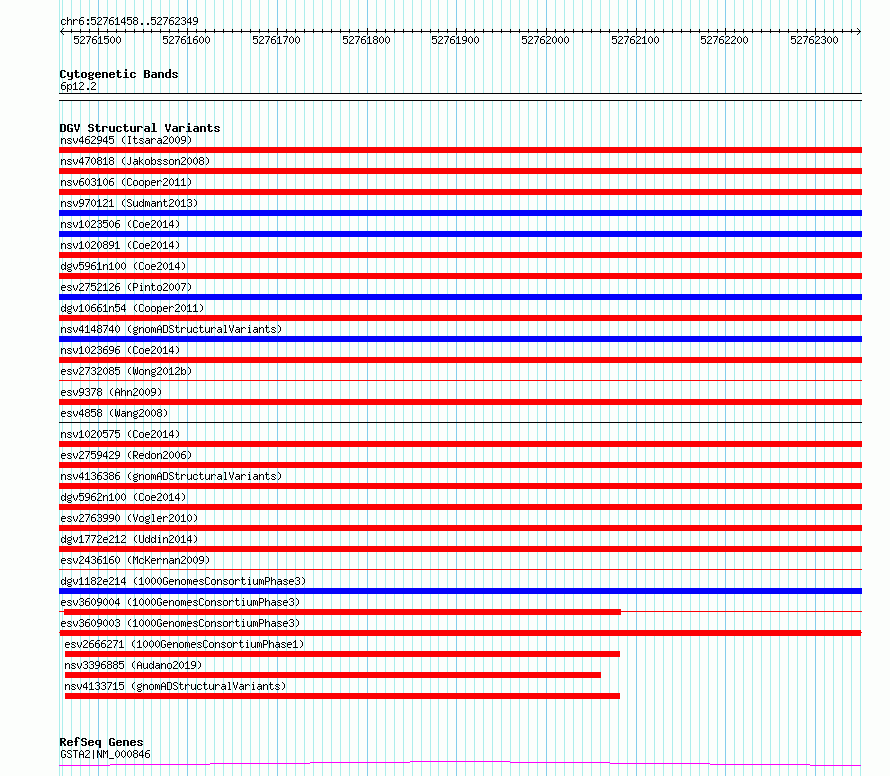
Task: Select the DGV Structural Variants track title
Action: click(x=140, y=128)
